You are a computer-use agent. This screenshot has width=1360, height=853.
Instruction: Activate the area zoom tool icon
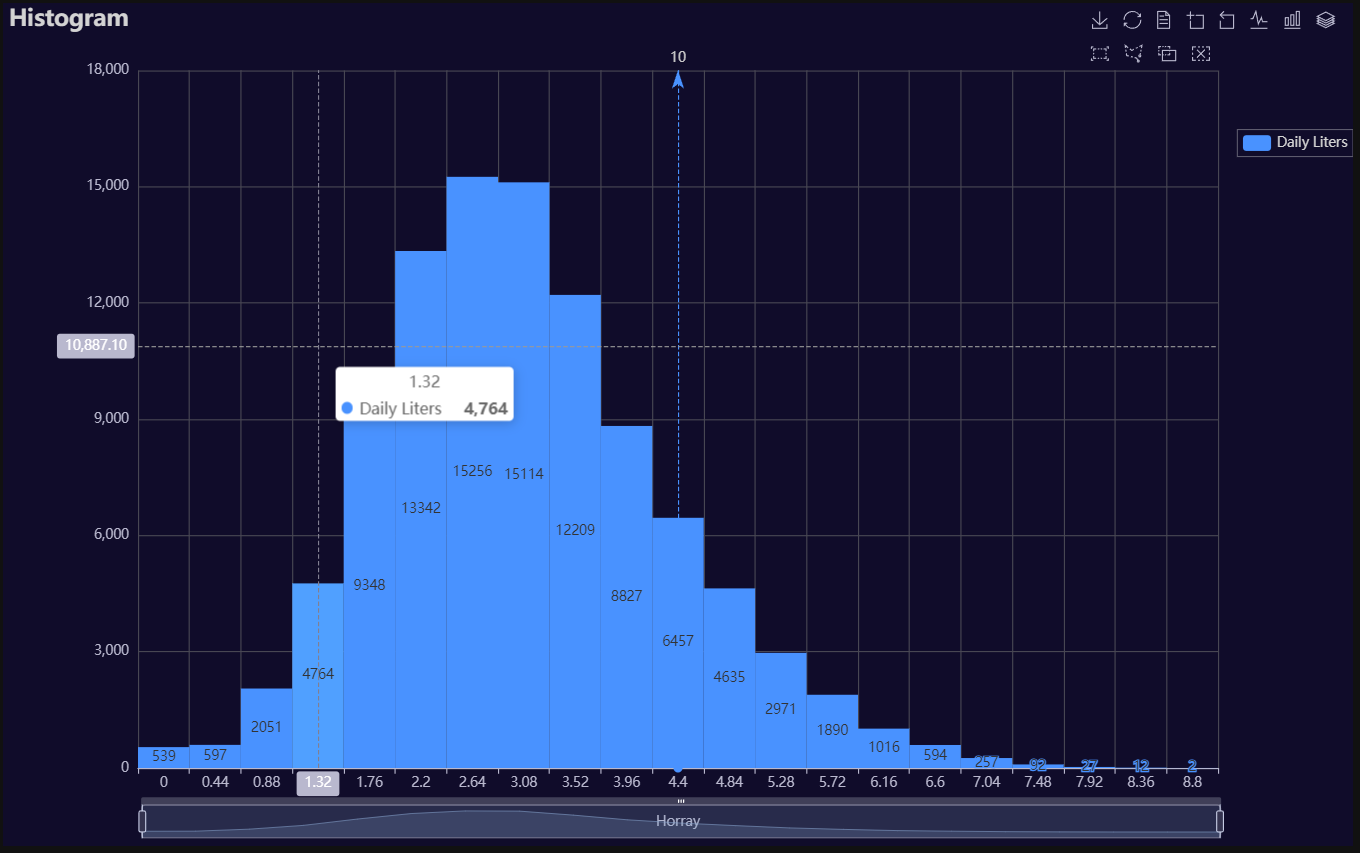pos(1196,20)
